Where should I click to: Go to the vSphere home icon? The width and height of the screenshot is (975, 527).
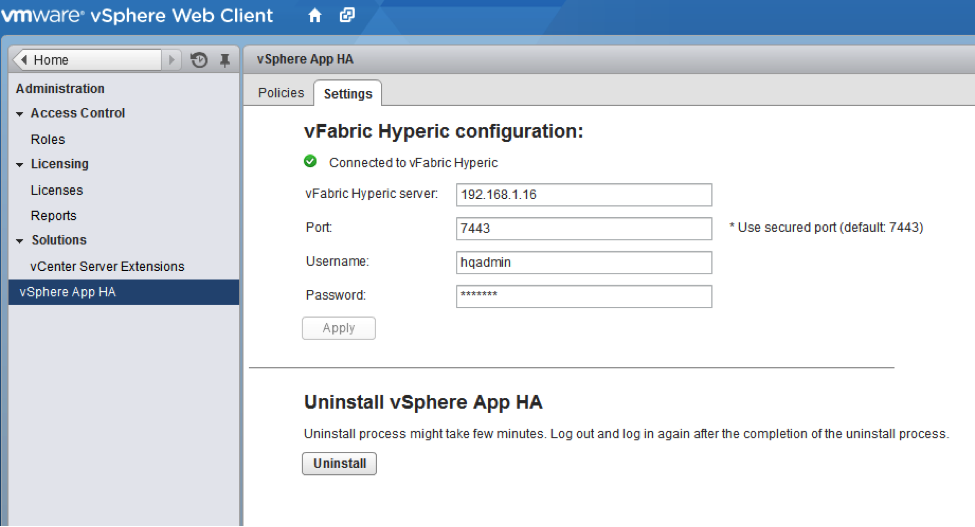point(315,15)
